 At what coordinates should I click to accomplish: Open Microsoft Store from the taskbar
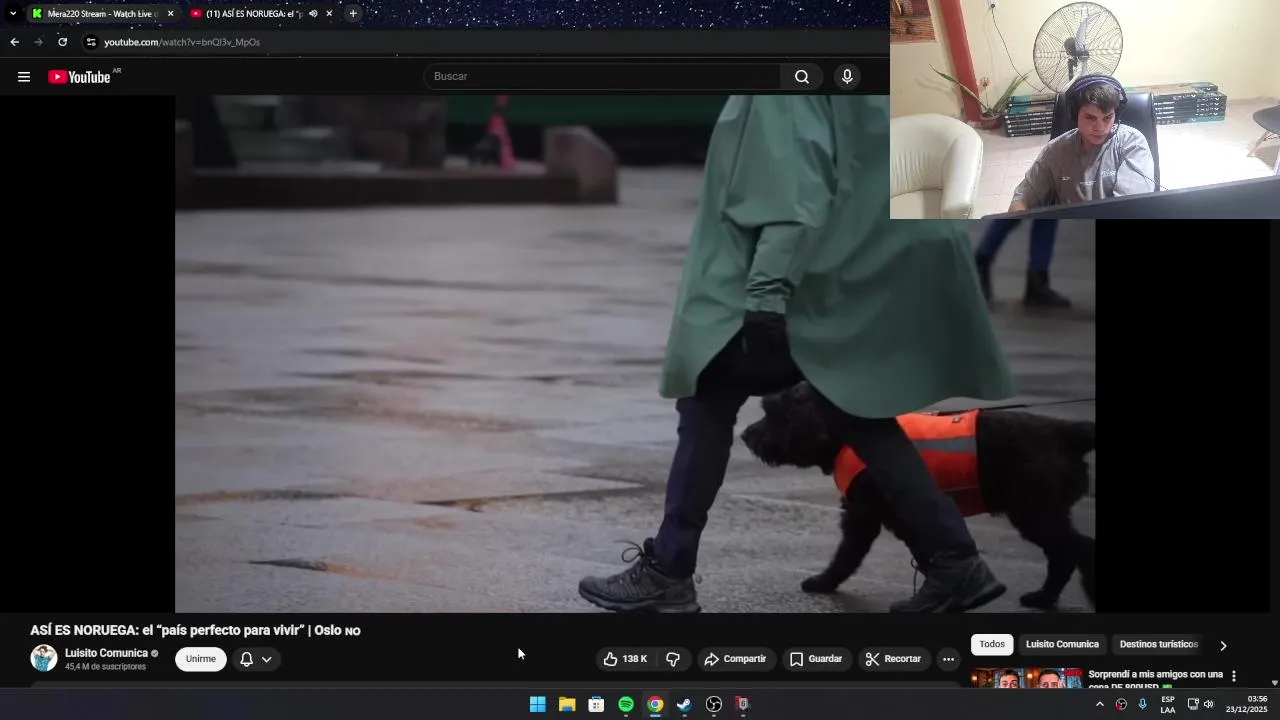point(596,704)
